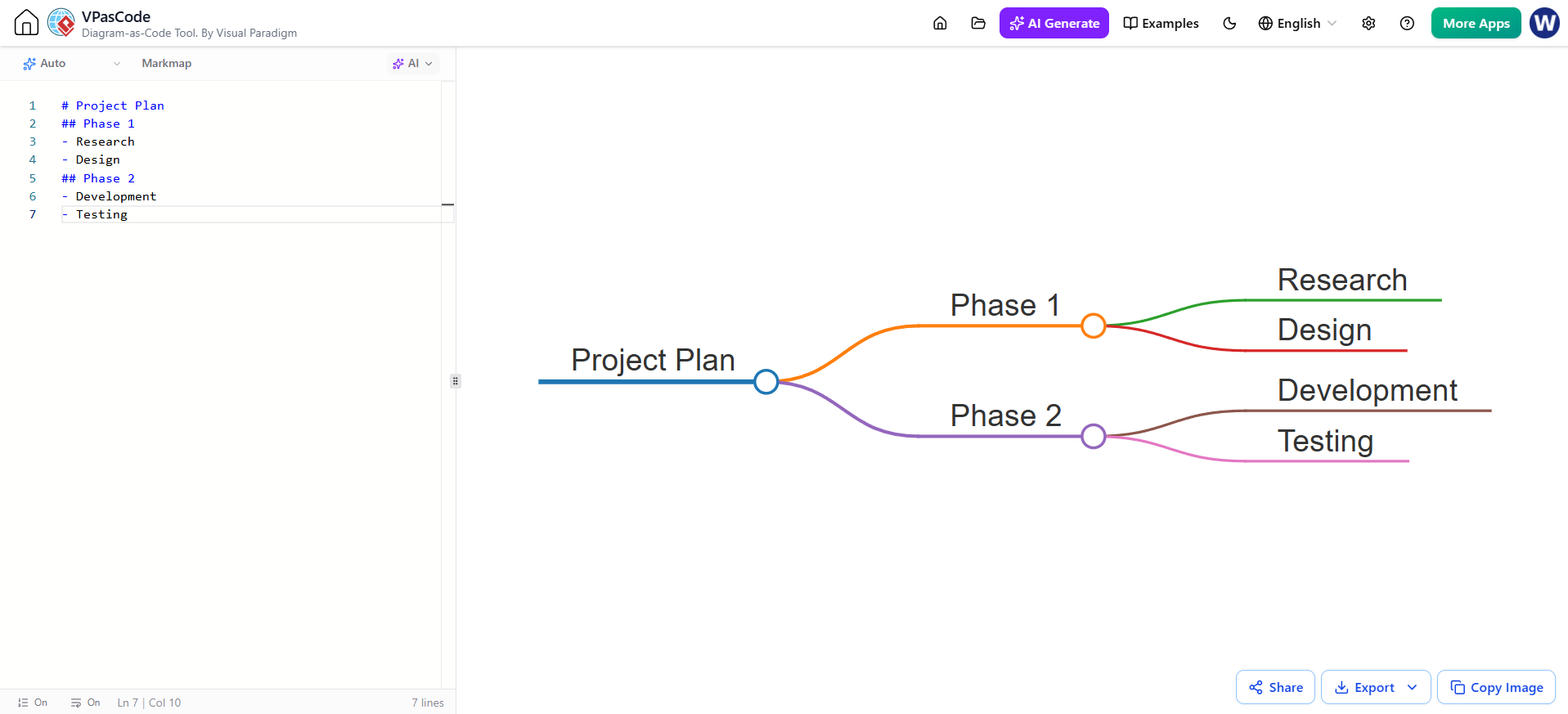The image size is (1568, 714).
Task: Open settings via the gear icon
Action: coord(1368,23)
